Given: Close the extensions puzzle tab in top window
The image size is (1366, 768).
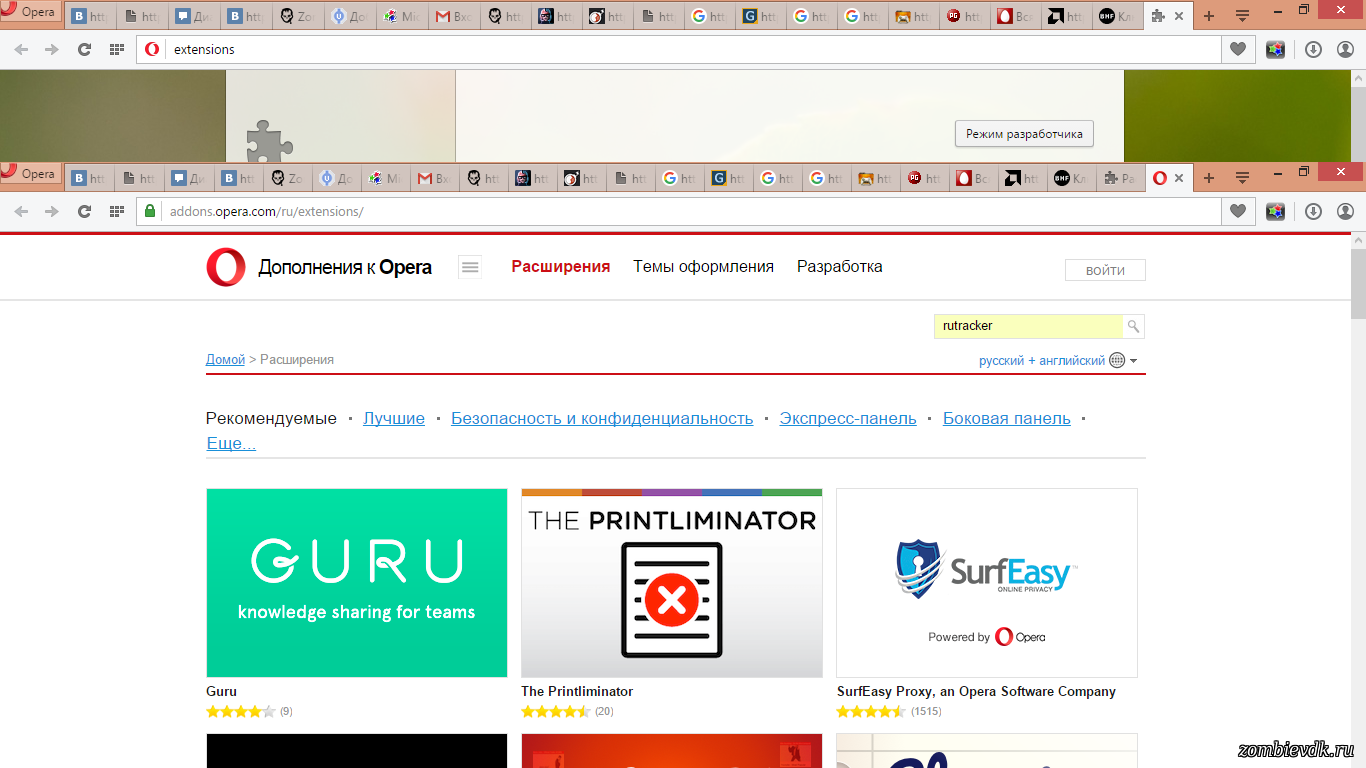Looking at the screenshot, I should tap(1179, 17).
